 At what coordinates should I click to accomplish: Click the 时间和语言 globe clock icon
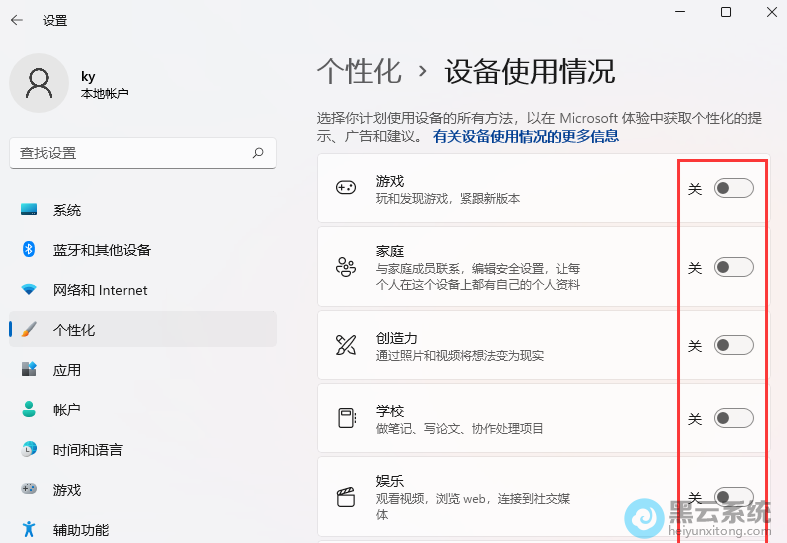point(29,449)
